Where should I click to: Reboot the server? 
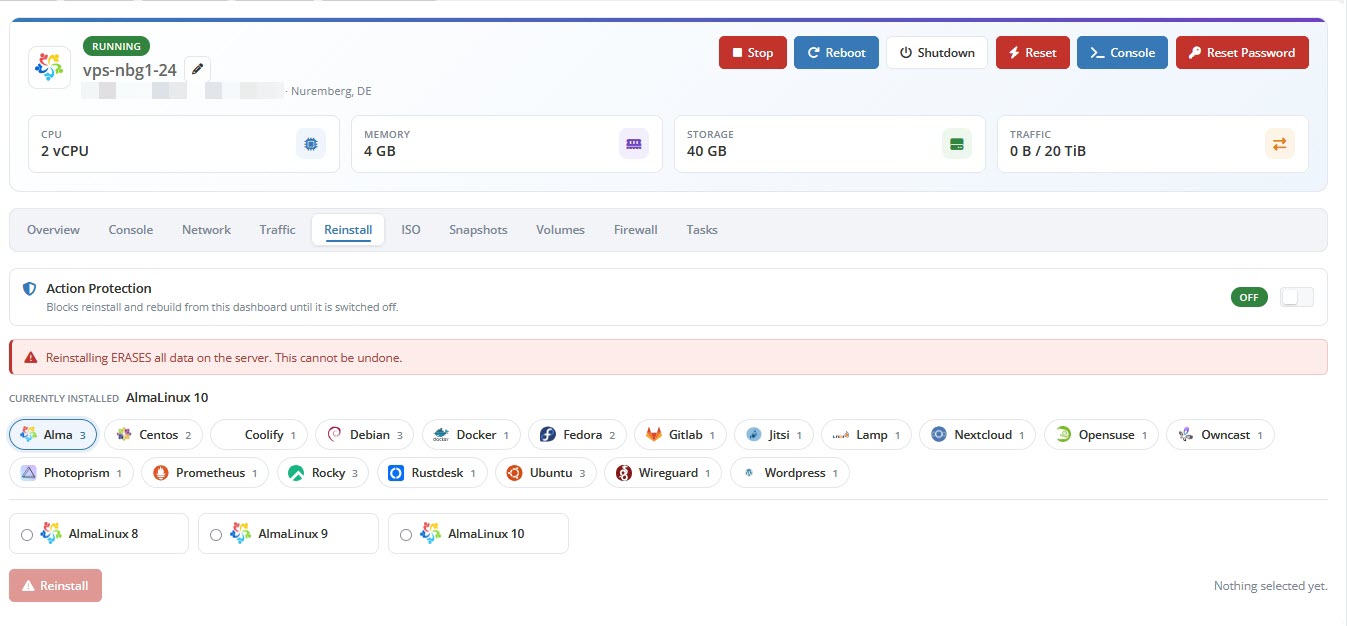[837, 53]
